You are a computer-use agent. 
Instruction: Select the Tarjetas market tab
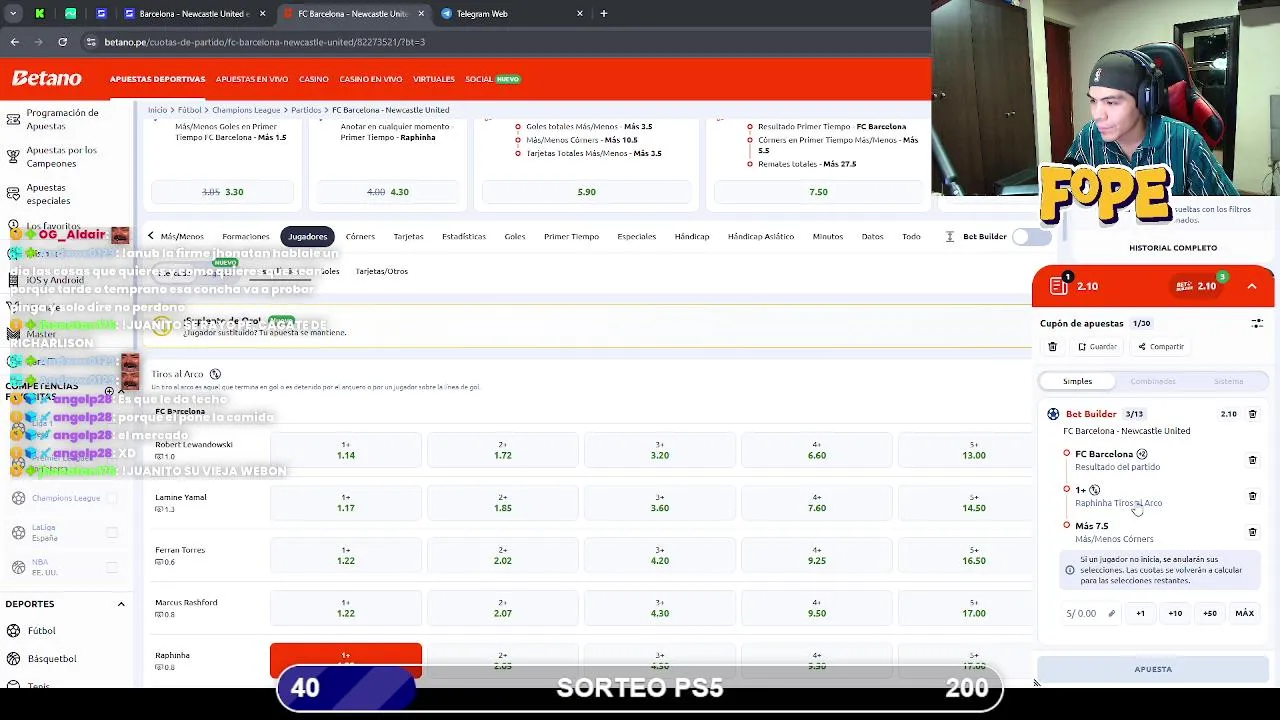point(408,237)
